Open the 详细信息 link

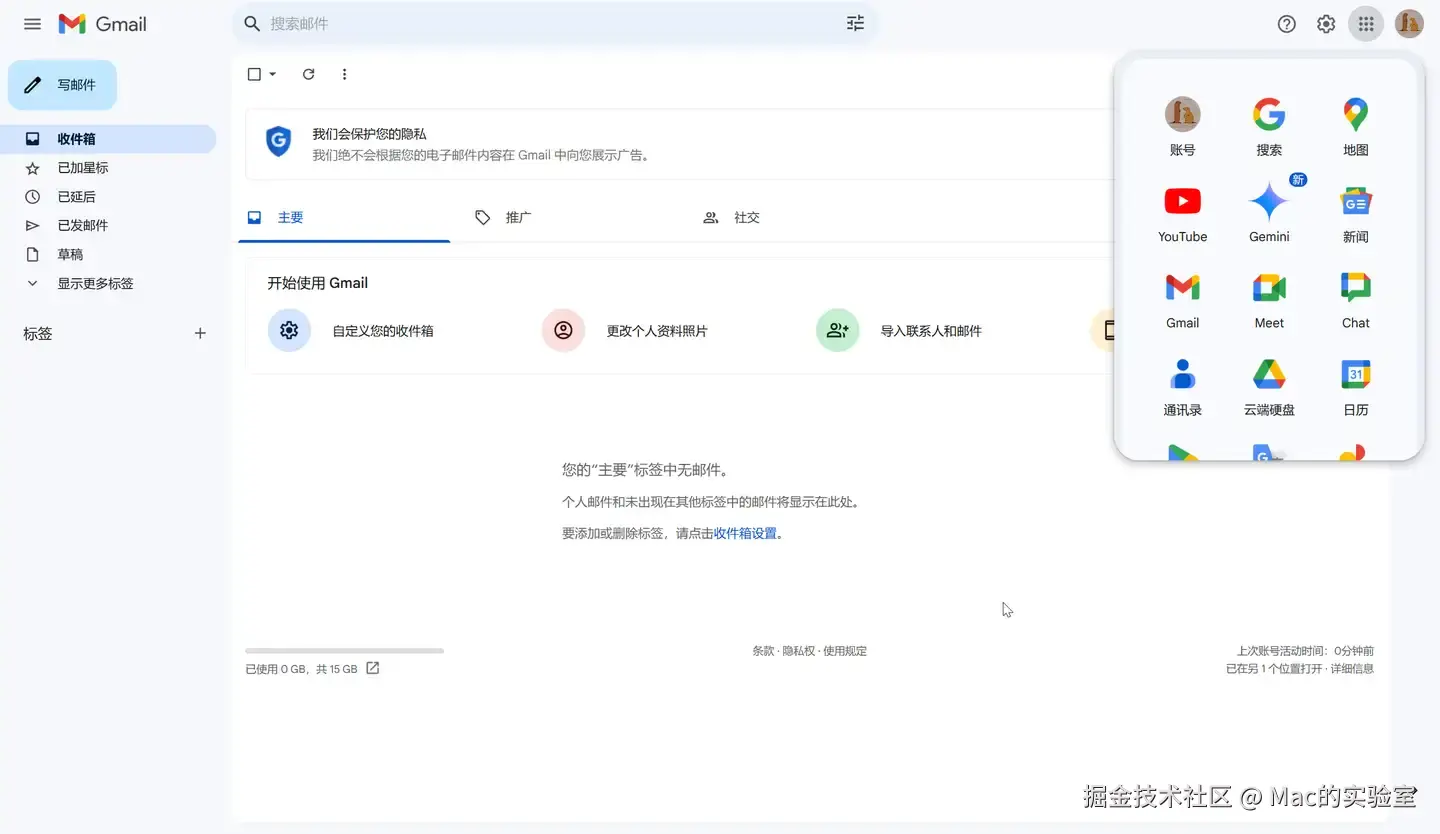(x=1352, y=669)
